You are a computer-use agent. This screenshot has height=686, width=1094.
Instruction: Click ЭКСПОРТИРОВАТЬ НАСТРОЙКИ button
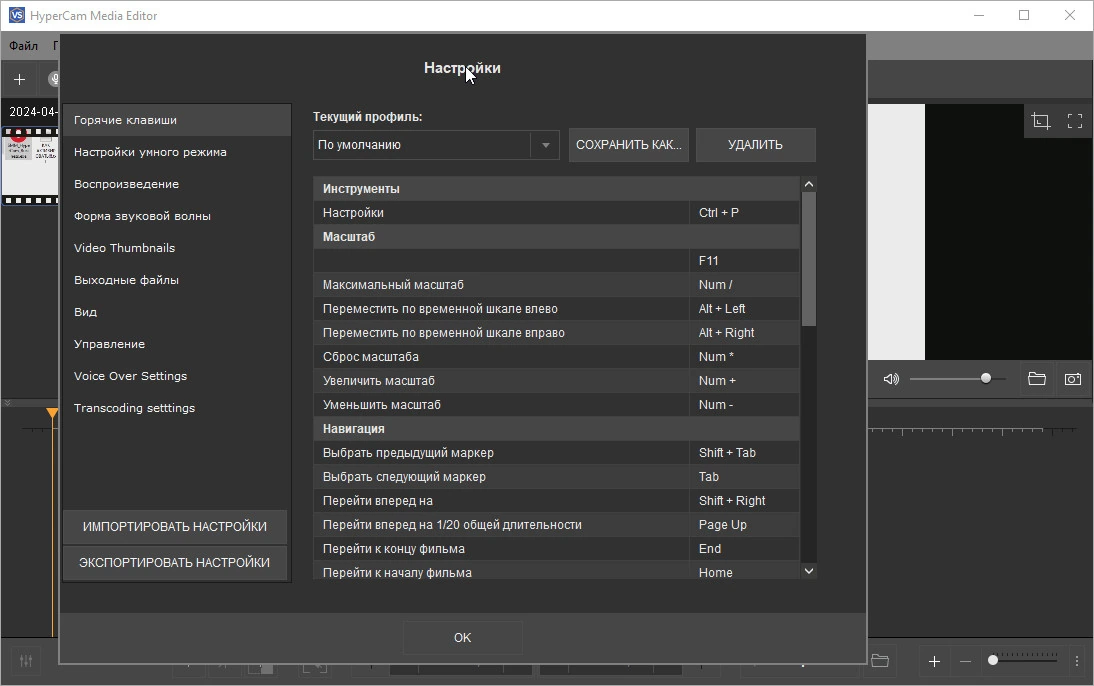point(175,562)
